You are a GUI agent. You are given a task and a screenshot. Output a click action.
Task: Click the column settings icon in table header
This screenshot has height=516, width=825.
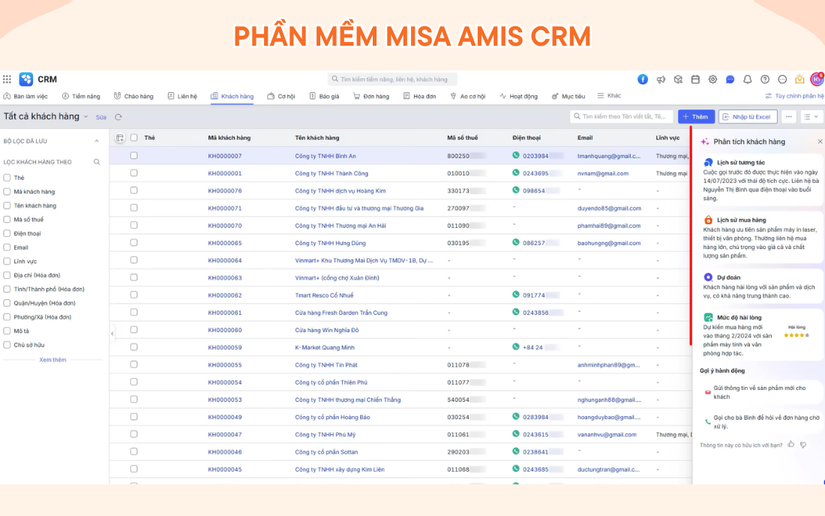tap(119, 138)
